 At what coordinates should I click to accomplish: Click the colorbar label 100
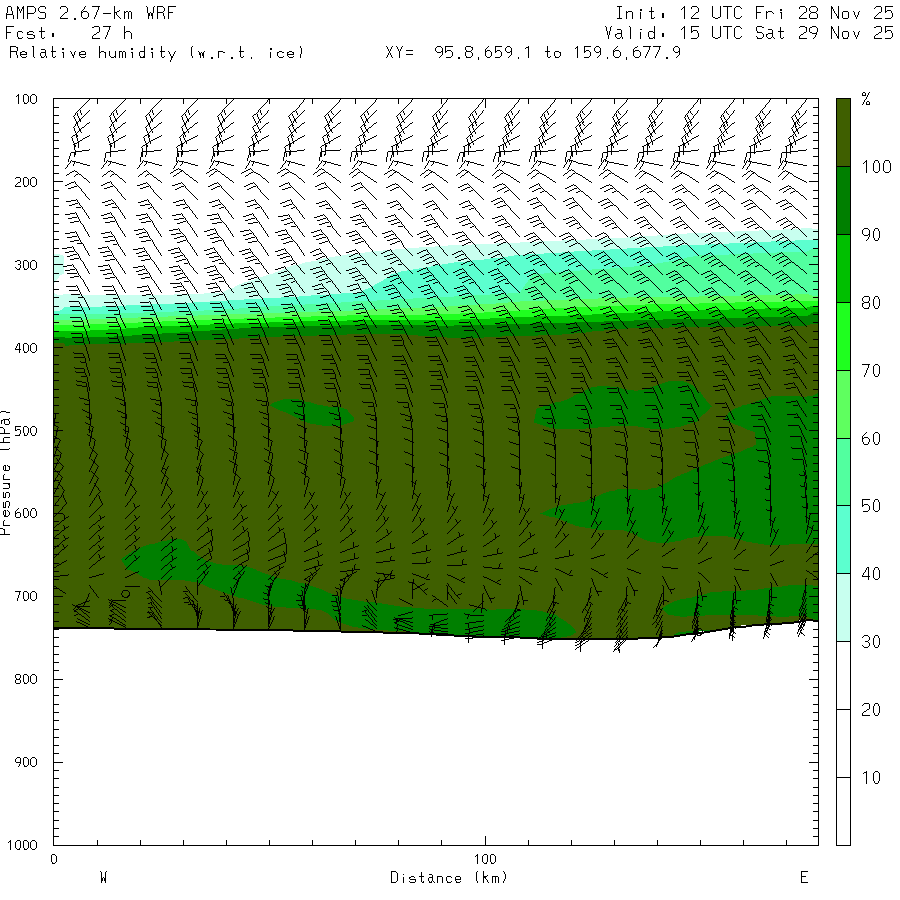pos(876,167)
